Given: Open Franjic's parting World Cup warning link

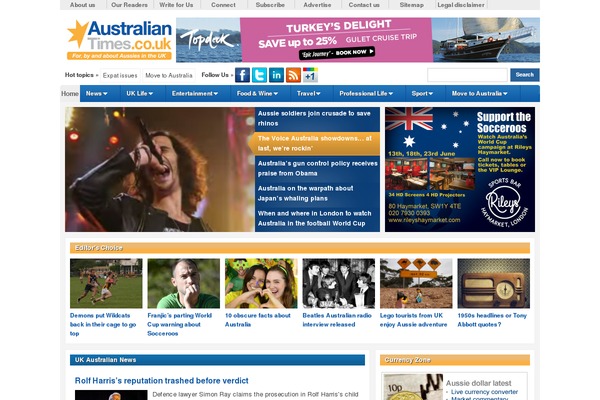Looking at the screenshot, I should [x=179, y=324].
